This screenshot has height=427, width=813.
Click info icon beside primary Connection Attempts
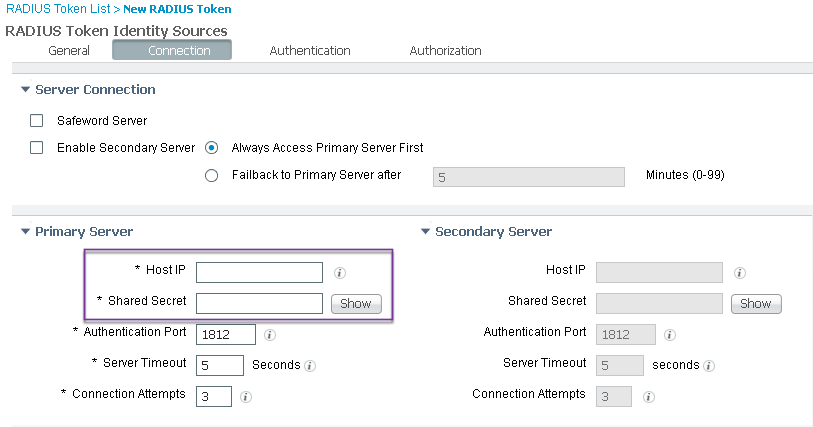[x=246, y=397]
